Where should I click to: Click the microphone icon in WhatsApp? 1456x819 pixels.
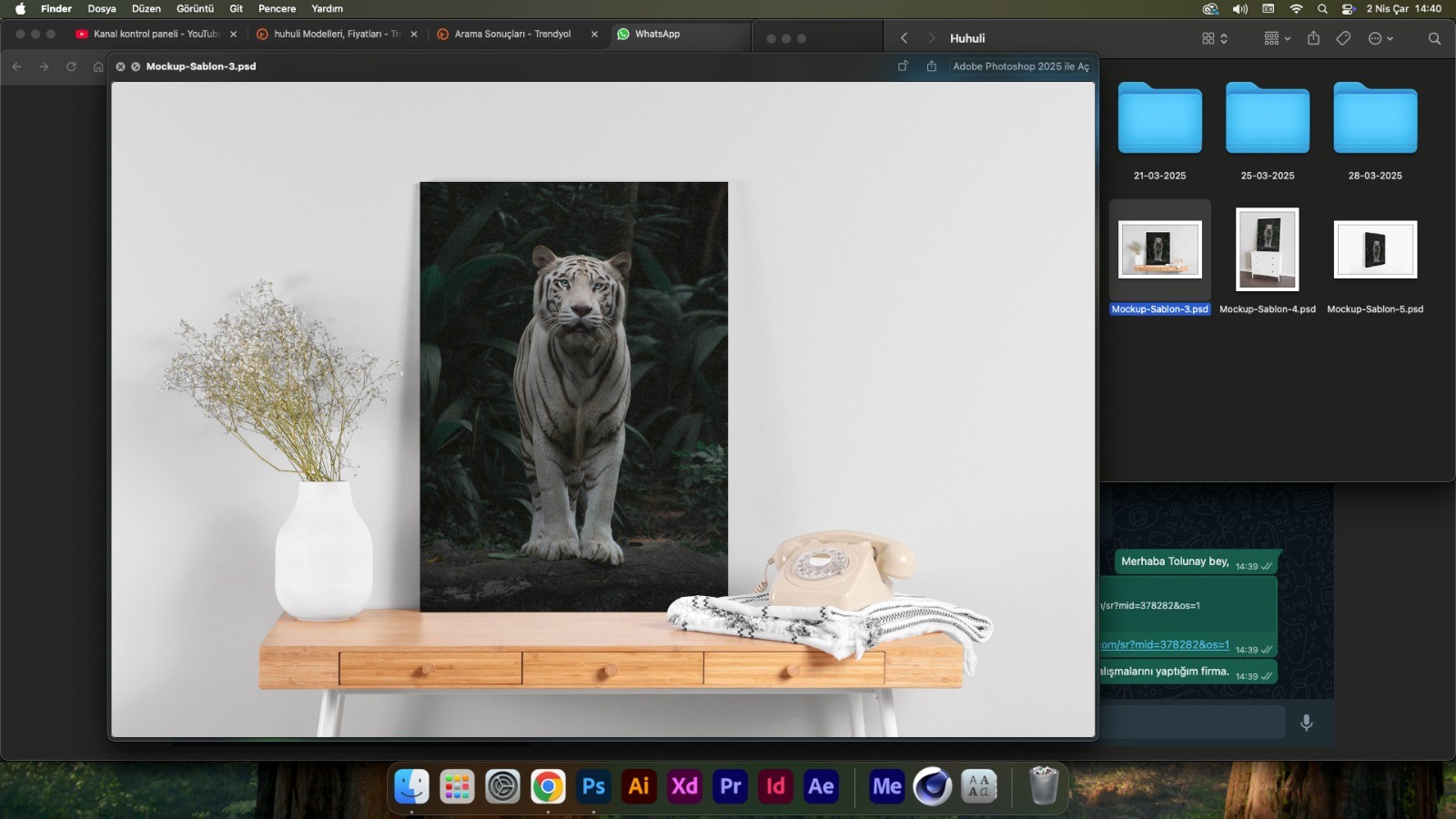click(1306, 723)
